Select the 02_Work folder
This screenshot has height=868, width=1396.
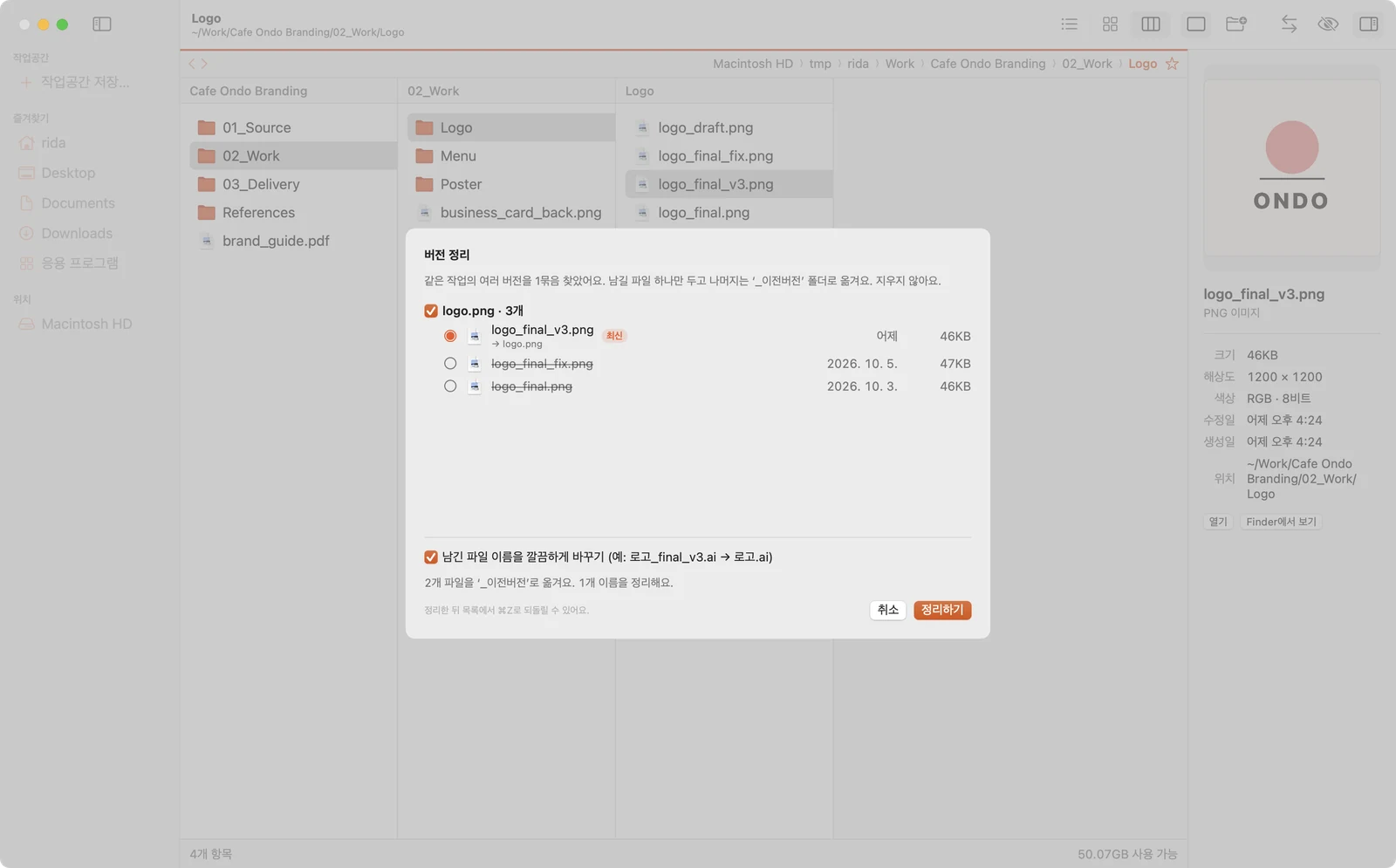point(293,156)
